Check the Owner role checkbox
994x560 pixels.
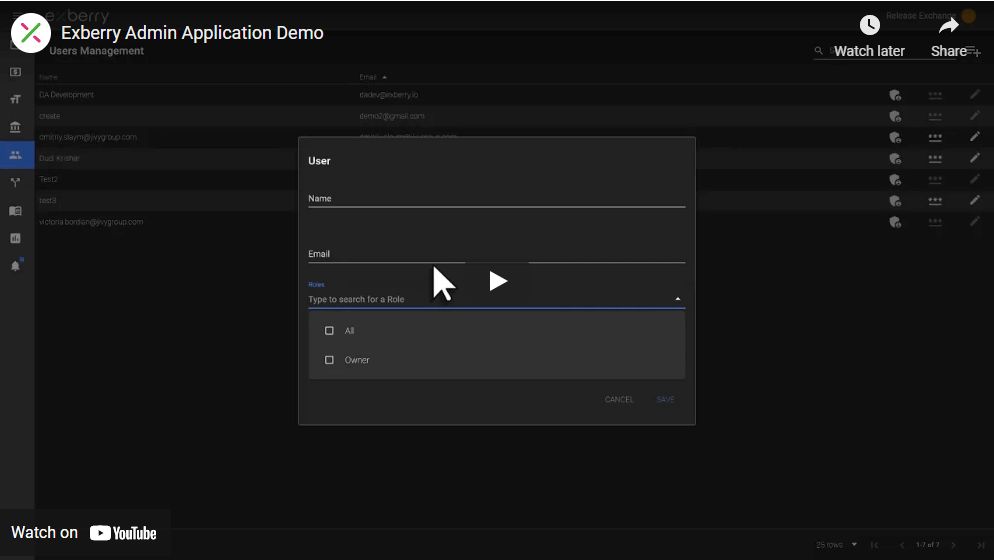329,360
